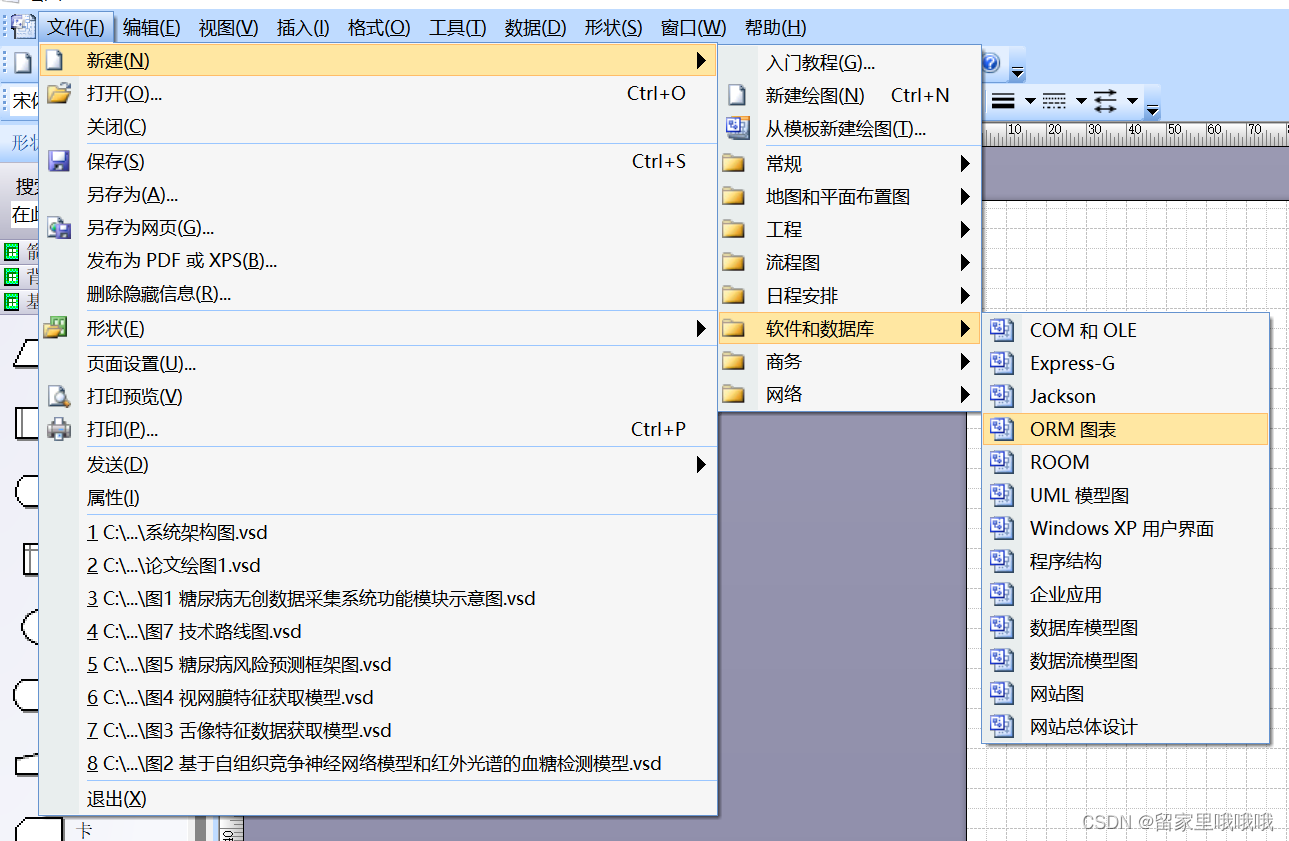Click the blank page icon beside 新建绘图(N)
The width and height of the screenshot is (1289, 841).
pos(737,96)
